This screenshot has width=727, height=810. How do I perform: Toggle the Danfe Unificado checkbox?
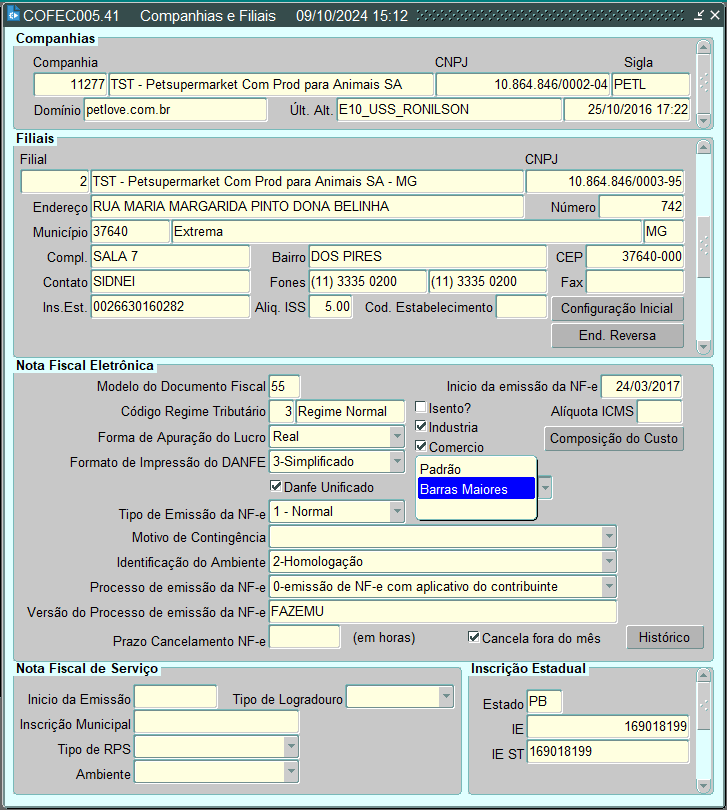click(277, 487)
